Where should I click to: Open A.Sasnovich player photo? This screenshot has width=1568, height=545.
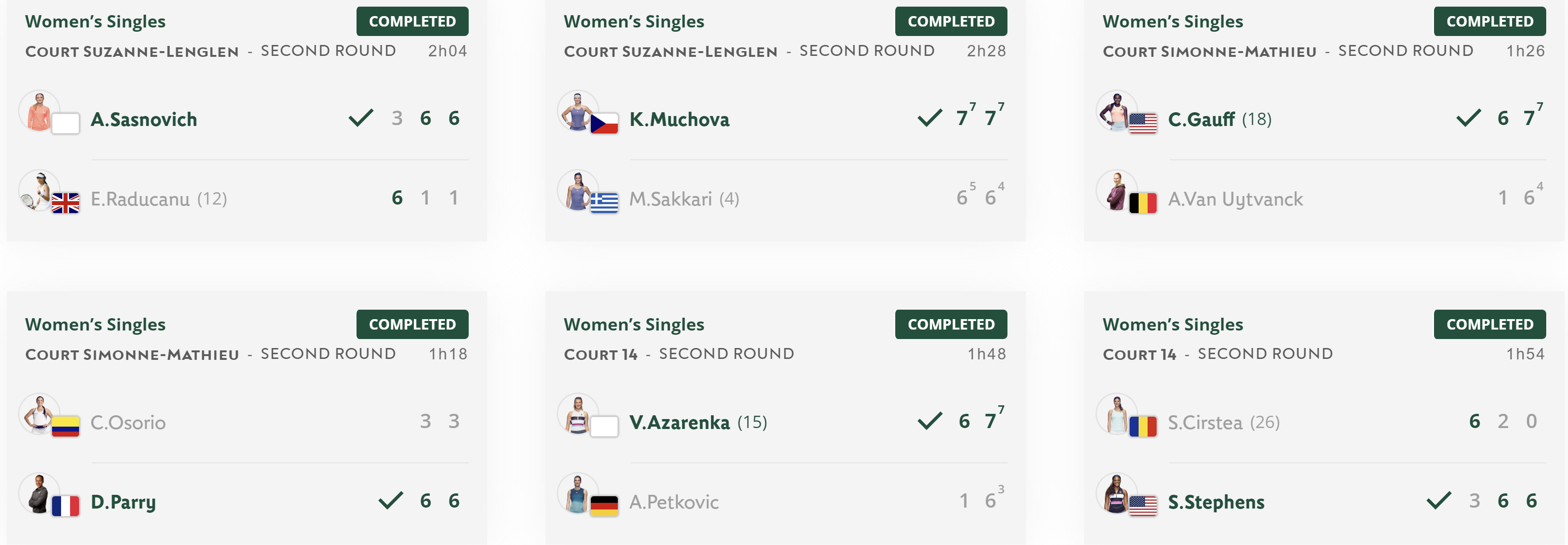click(39, 111)
